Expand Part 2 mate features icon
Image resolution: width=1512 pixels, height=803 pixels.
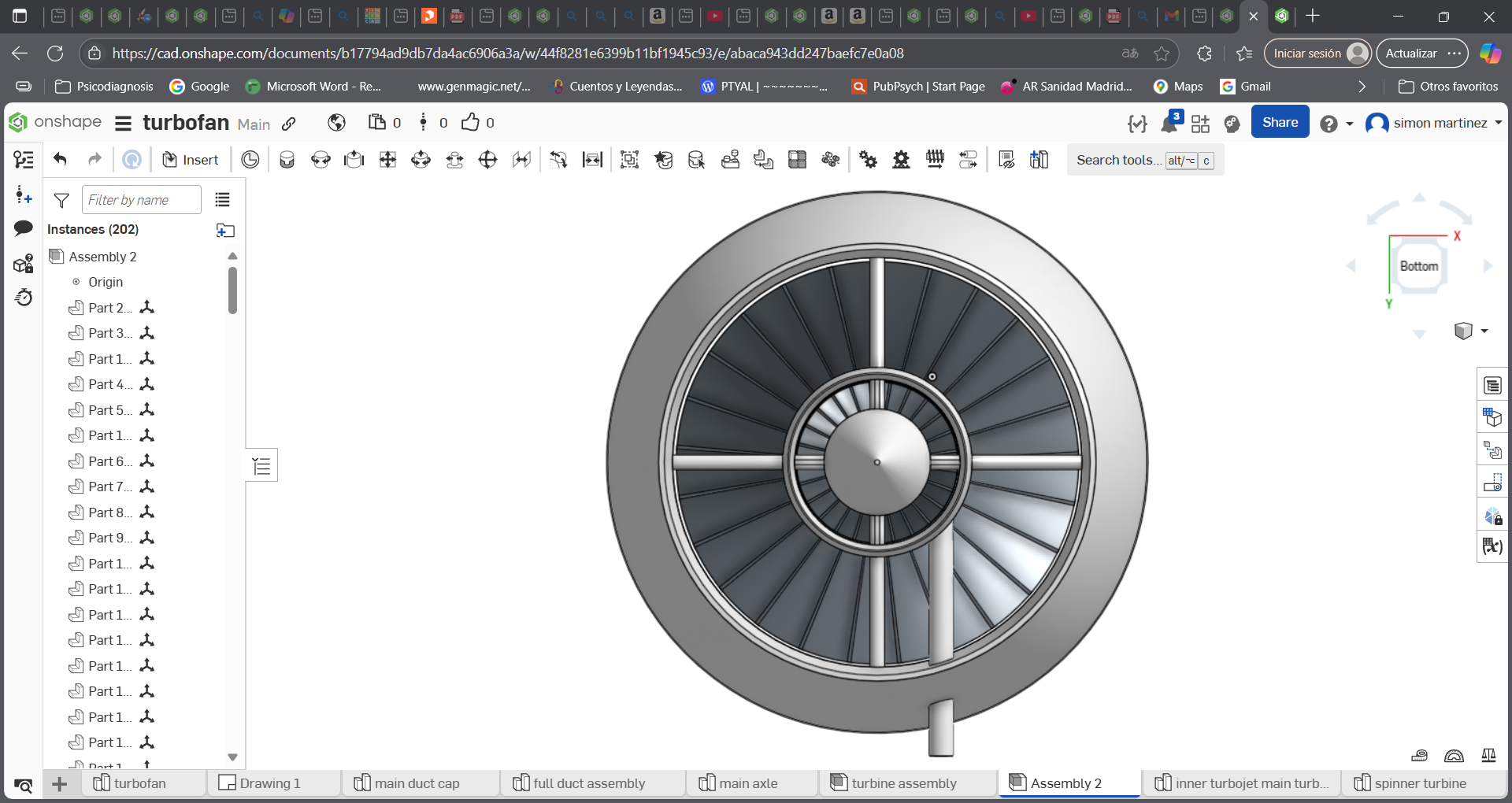point(147,307)
